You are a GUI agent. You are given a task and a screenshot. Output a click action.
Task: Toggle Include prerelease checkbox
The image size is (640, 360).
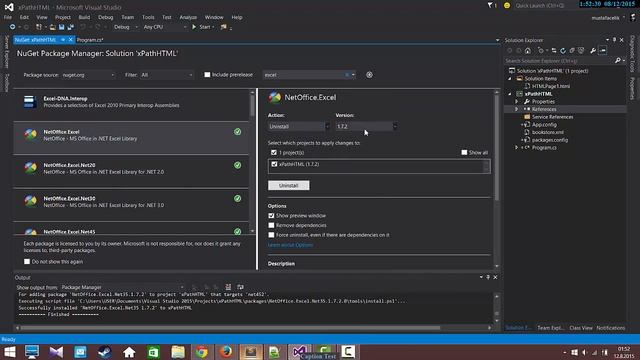pyautogui.click(x=207, y=75)
